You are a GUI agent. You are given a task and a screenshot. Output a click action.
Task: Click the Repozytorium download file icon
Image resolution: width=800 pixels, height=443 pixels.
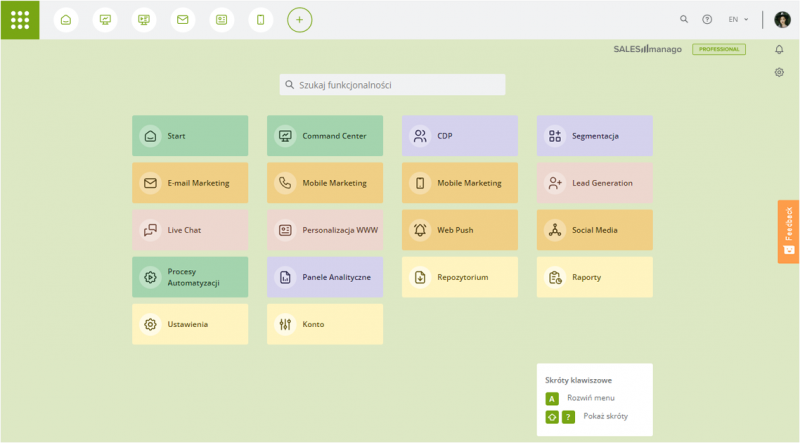point(420,277)
